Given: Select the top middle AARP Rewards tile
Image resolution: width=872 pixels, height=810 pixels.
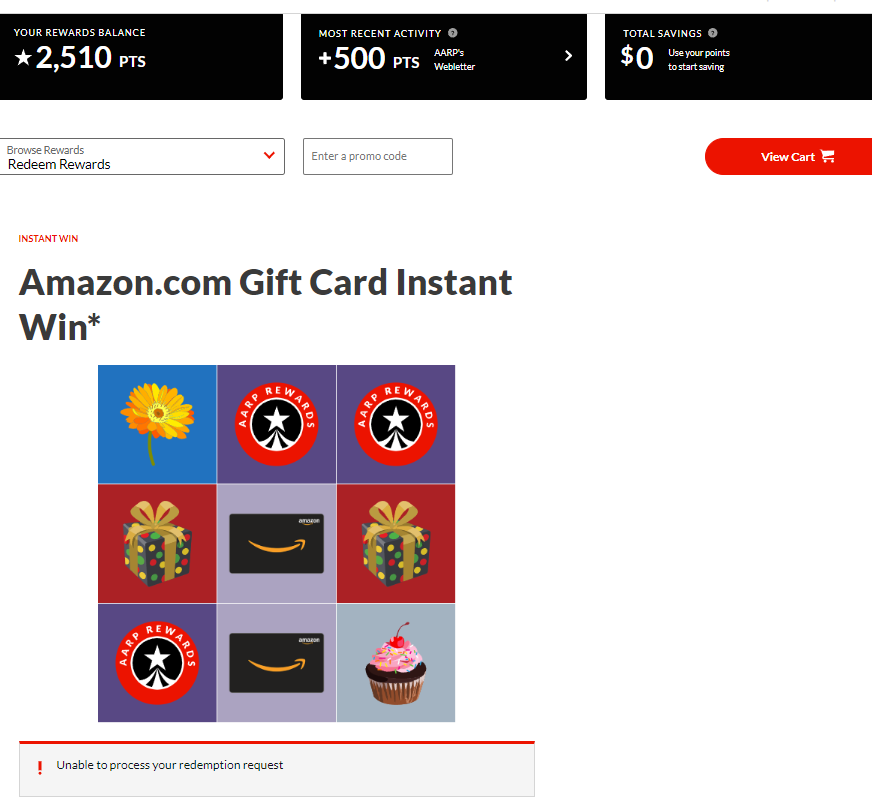Looking at the screenshot, I should pos(276,424).
